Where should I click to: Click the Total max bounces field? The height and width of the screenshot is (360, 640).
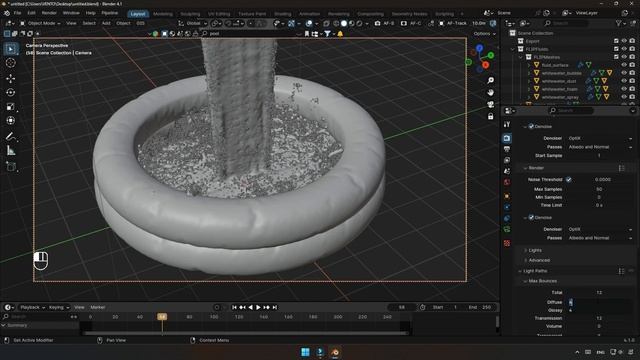click(600, 293)
